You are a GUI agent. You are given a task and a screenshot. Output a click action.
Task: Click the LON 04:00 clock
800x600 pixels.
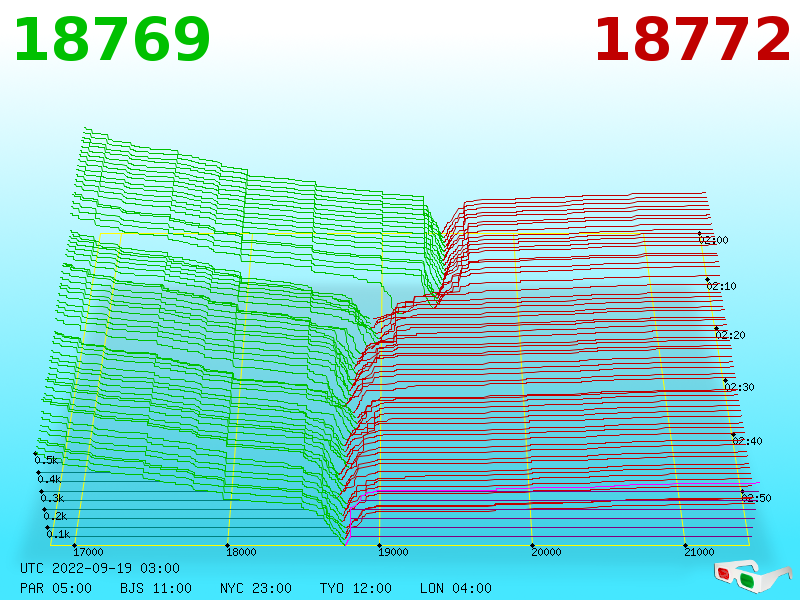tap(456, 588)
